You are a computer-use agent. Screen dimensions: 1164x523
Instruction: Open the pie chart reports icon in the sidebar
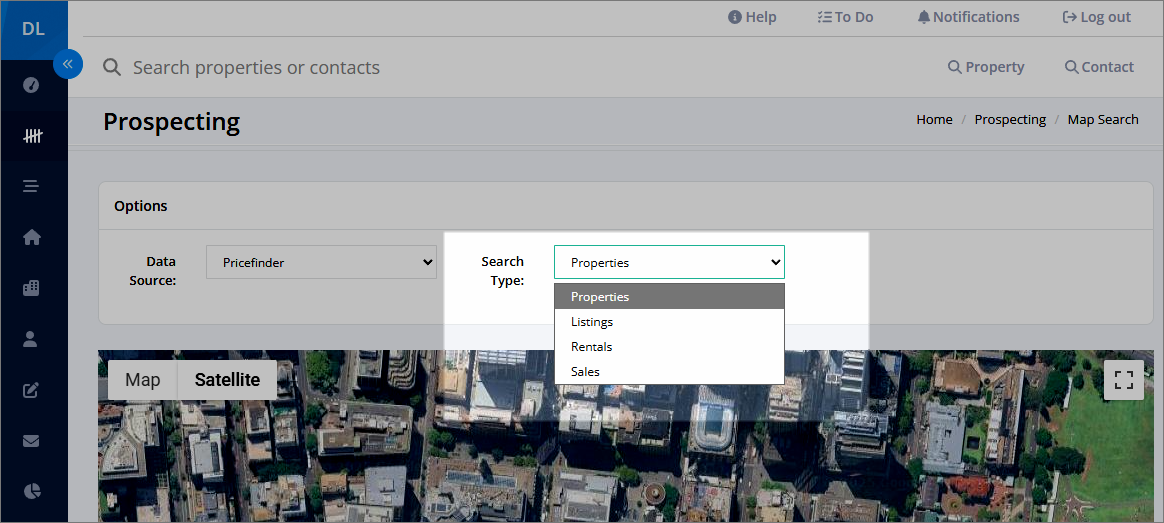(x=31, y=491)
